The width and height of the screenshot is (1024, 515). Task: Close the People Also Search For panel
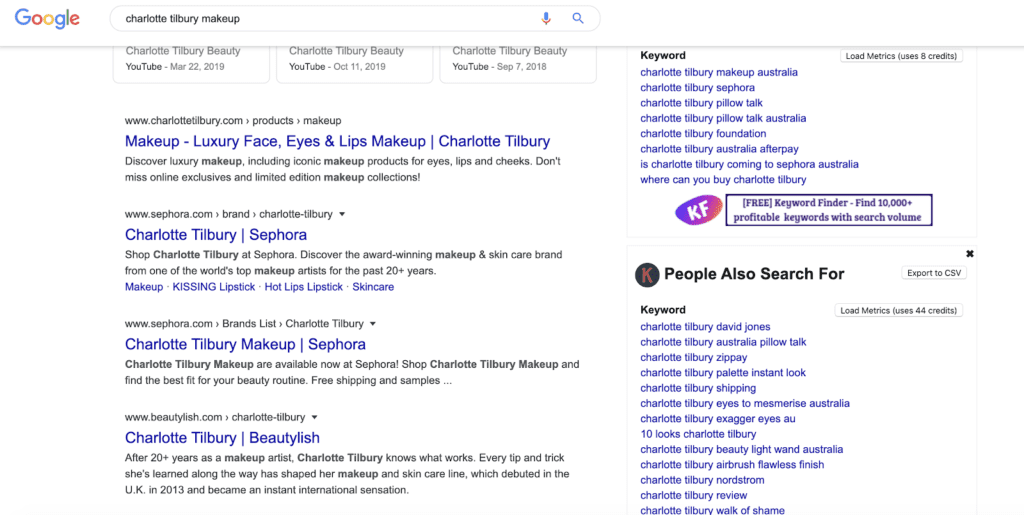click(970, 254)
